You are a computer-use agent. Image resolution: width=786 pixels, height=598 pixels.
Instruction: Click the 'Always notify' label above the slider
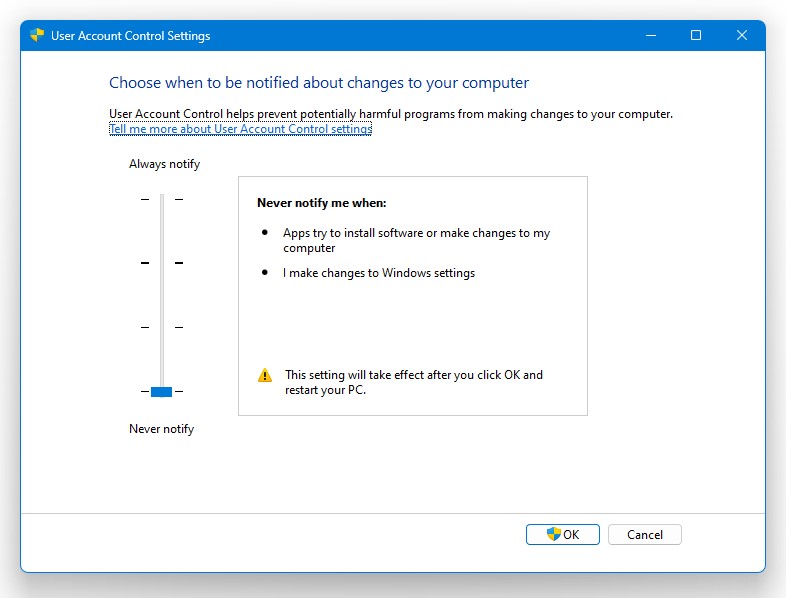tap(164, 164)
